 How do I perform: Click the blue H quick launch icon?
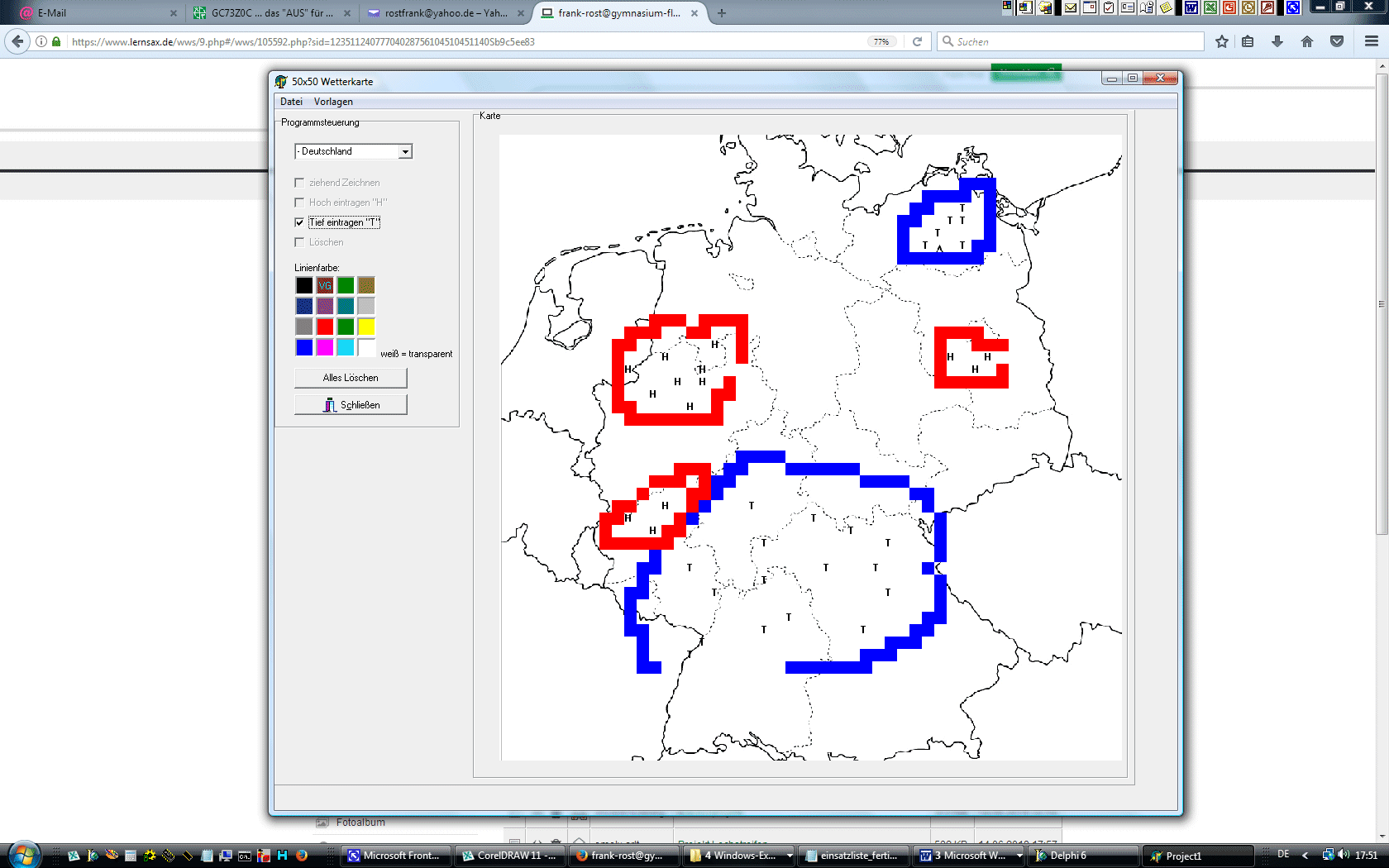(x=283, y=856)
